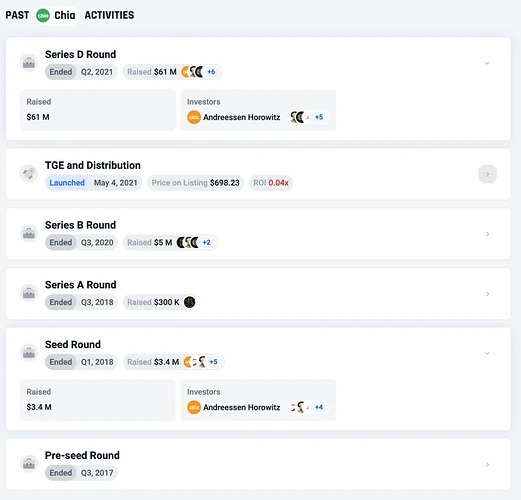Click the Series D Round briefcase icon
This screenshot has width=521, height=500.
[29, 62]
